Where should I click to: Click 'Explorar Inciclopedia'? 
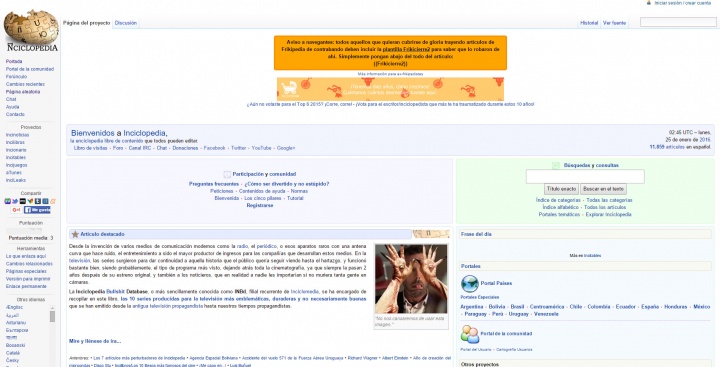pyautogui.click(x=608, y=215)
